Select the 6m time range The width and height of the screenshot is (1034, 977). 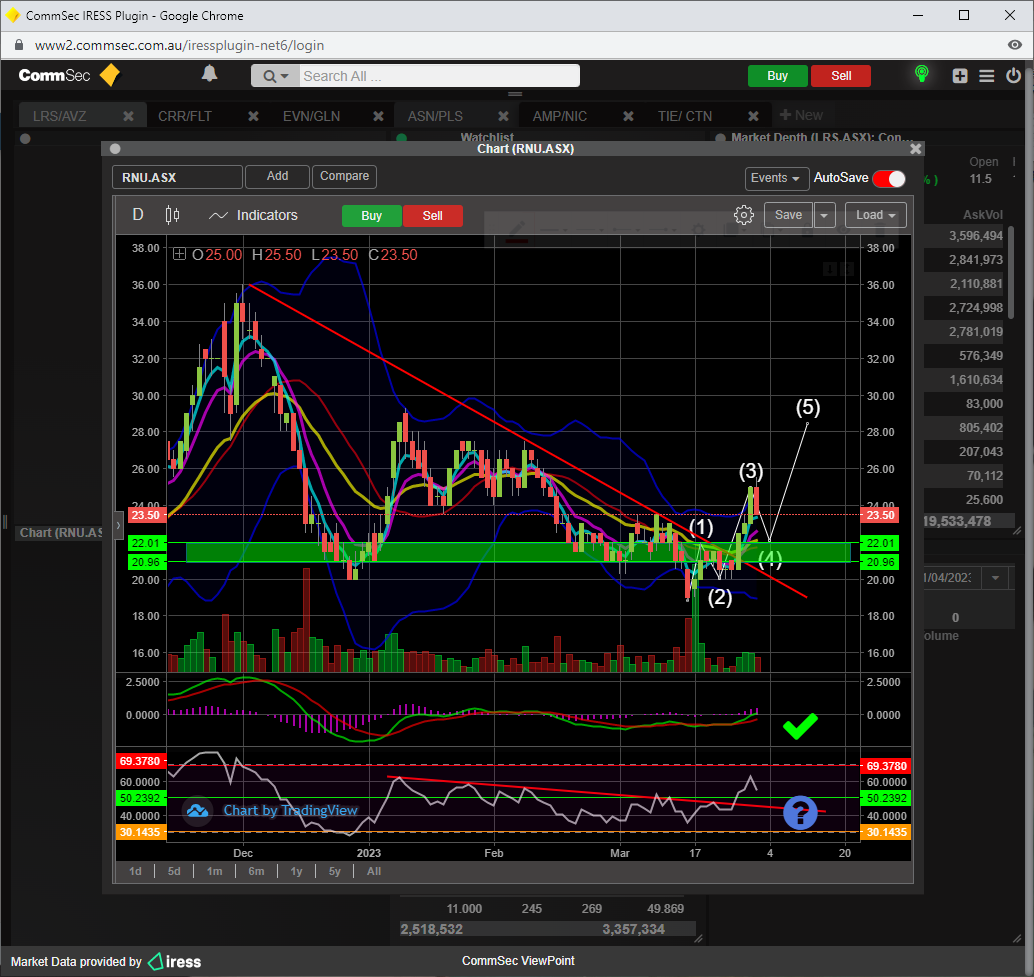[256, 871]
